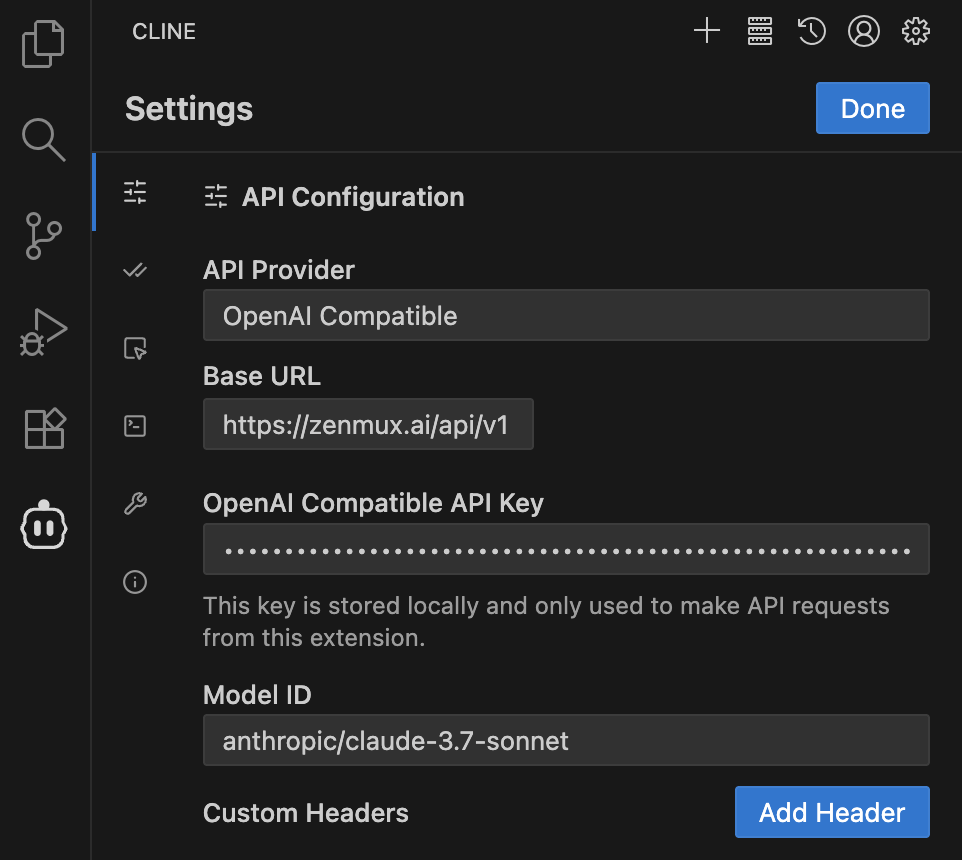Select the API Configuration settings tab
Image resolution: width=962 pixels, height=860 pixels.
tap(135, 192)
